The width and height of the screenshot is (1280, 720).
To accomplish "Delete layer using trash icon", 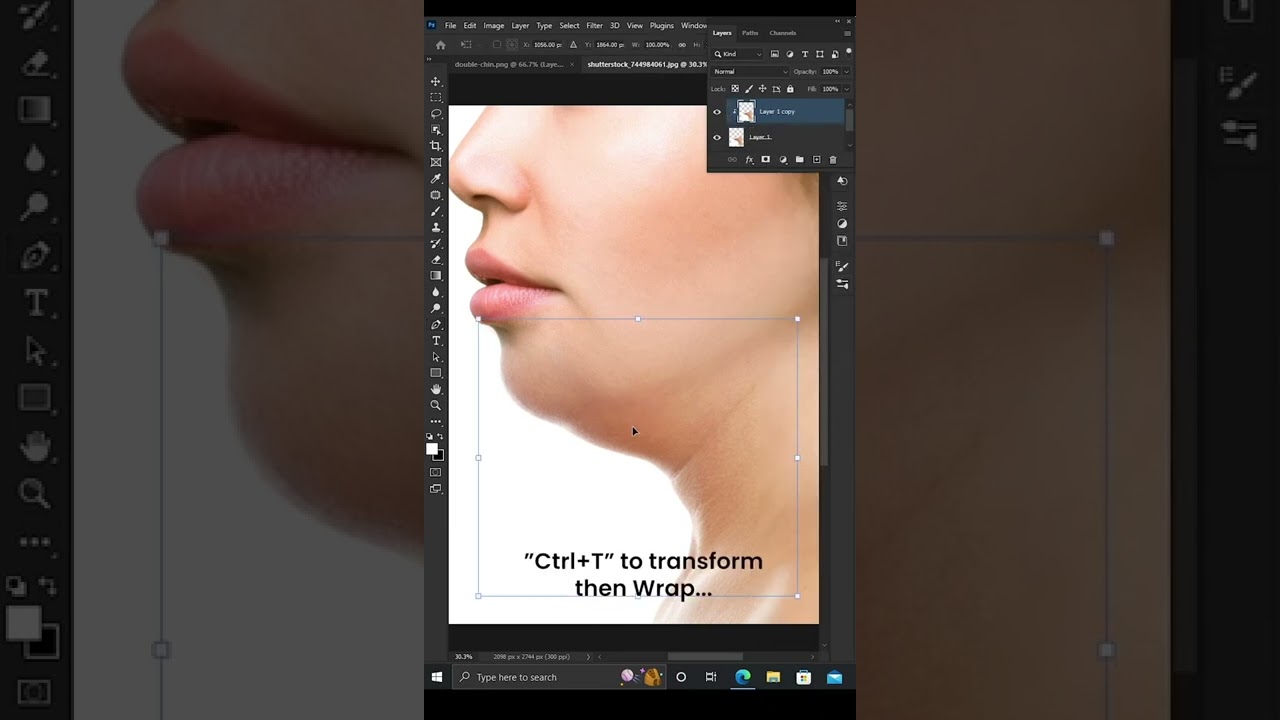I will tap(833, 160).
